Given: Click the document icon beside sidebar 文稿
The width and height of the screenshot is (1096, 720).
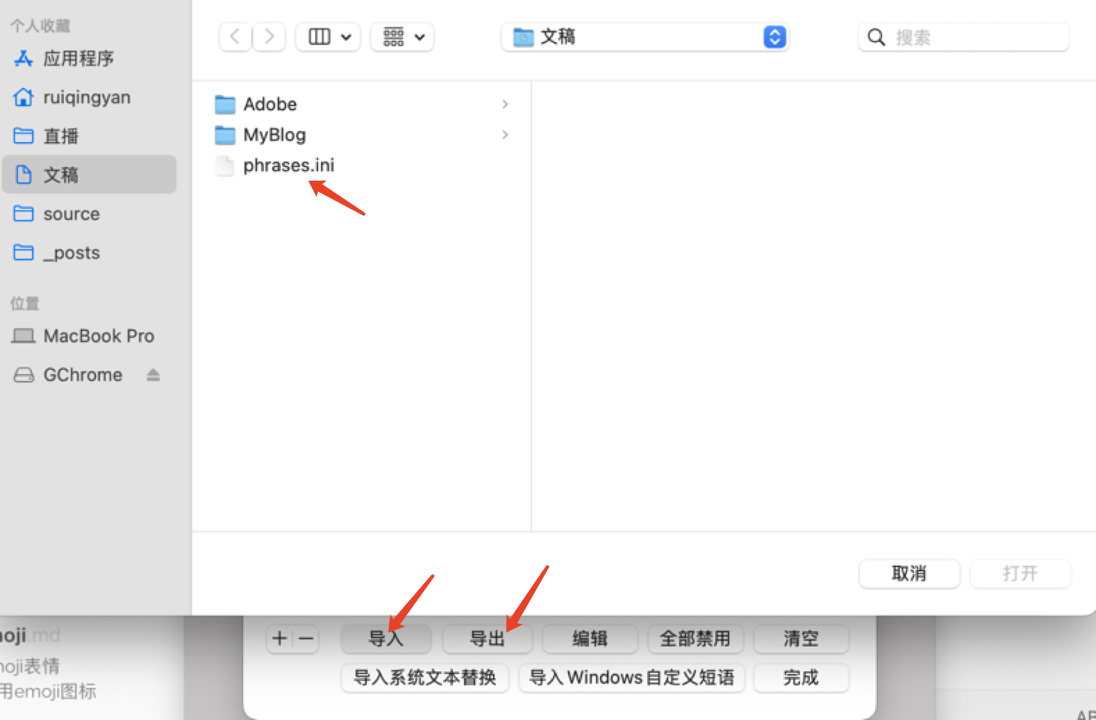Looking at the screenshot, I should tap(23, 174).
